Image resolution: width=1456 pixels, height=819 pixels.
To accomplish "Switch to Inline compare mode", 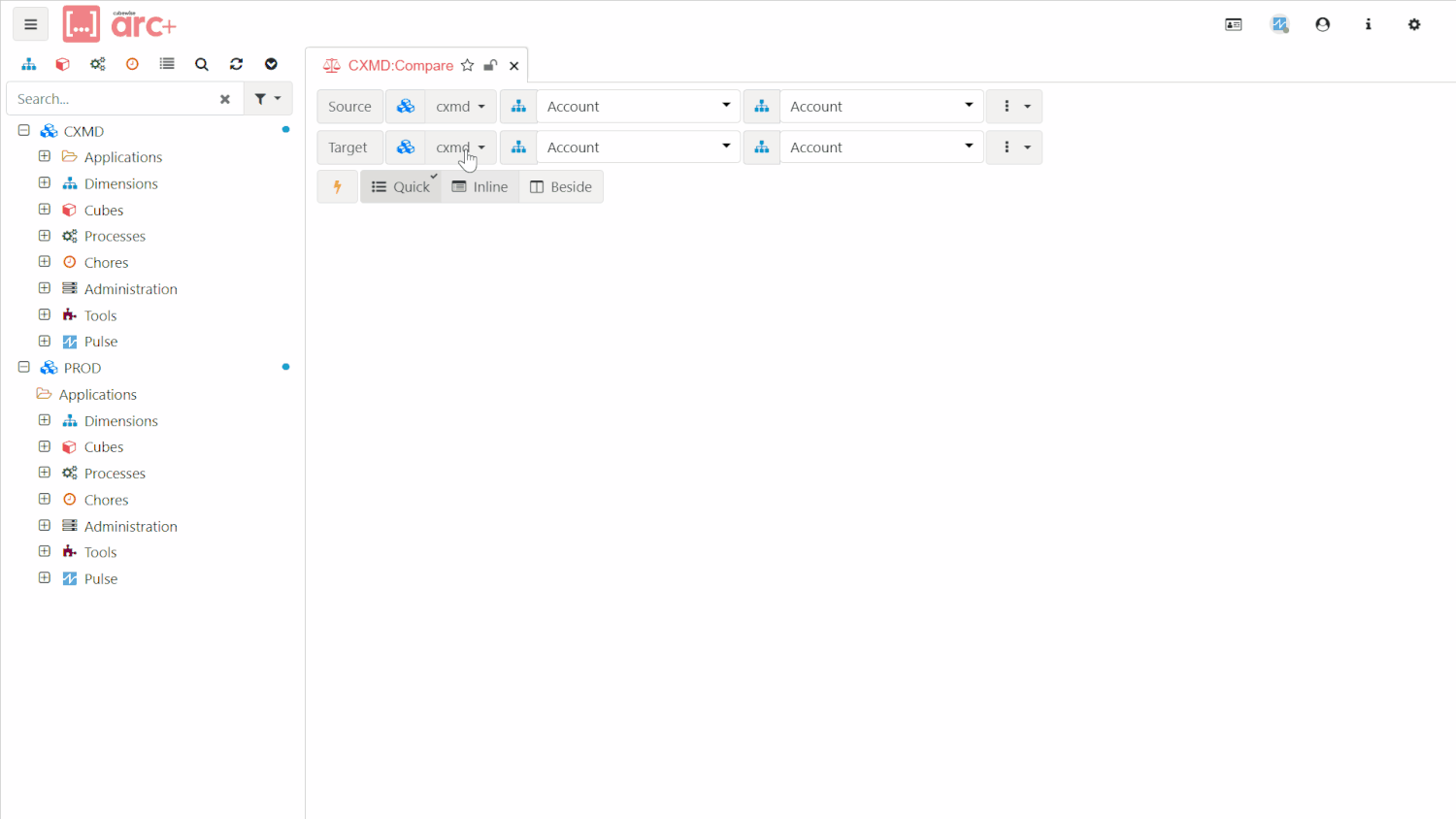I will (480, 186).
